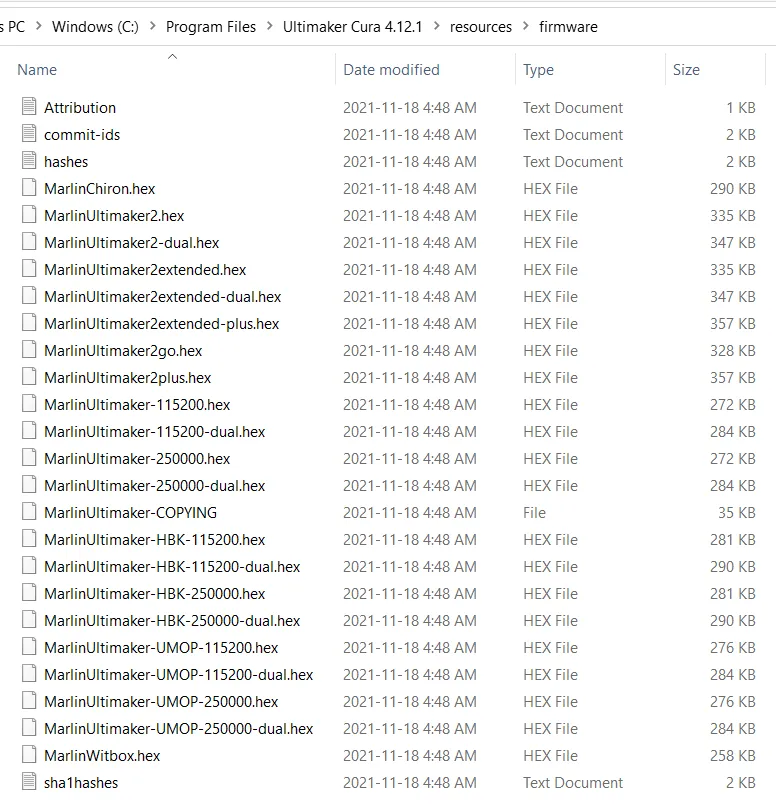The width and height of the screenshot is (776, 804).
Task: Select MarlinUltimaker2go.hex file name
Action: coord(123,351)
